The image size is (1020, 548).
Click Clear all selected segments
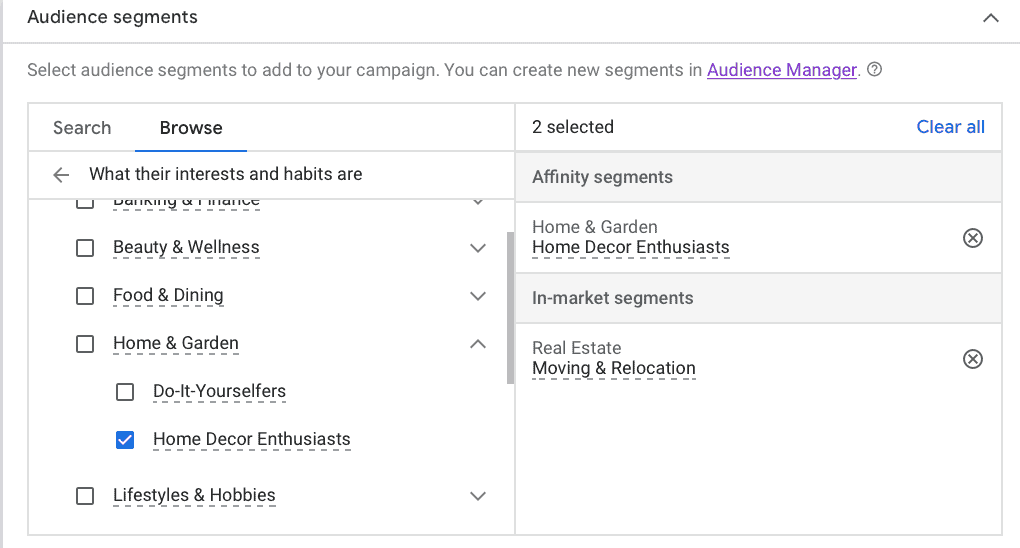(950, 127)
